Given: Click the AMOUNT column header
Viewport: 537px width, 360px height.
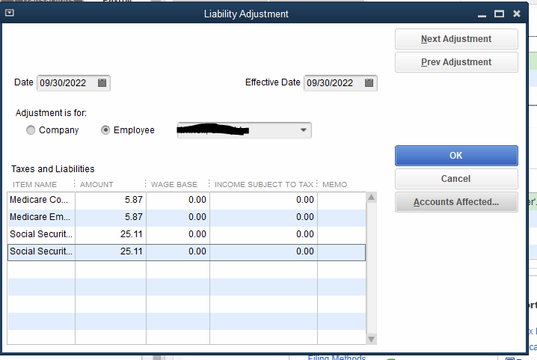Looking at the screenshot, I should click(97, 185).
